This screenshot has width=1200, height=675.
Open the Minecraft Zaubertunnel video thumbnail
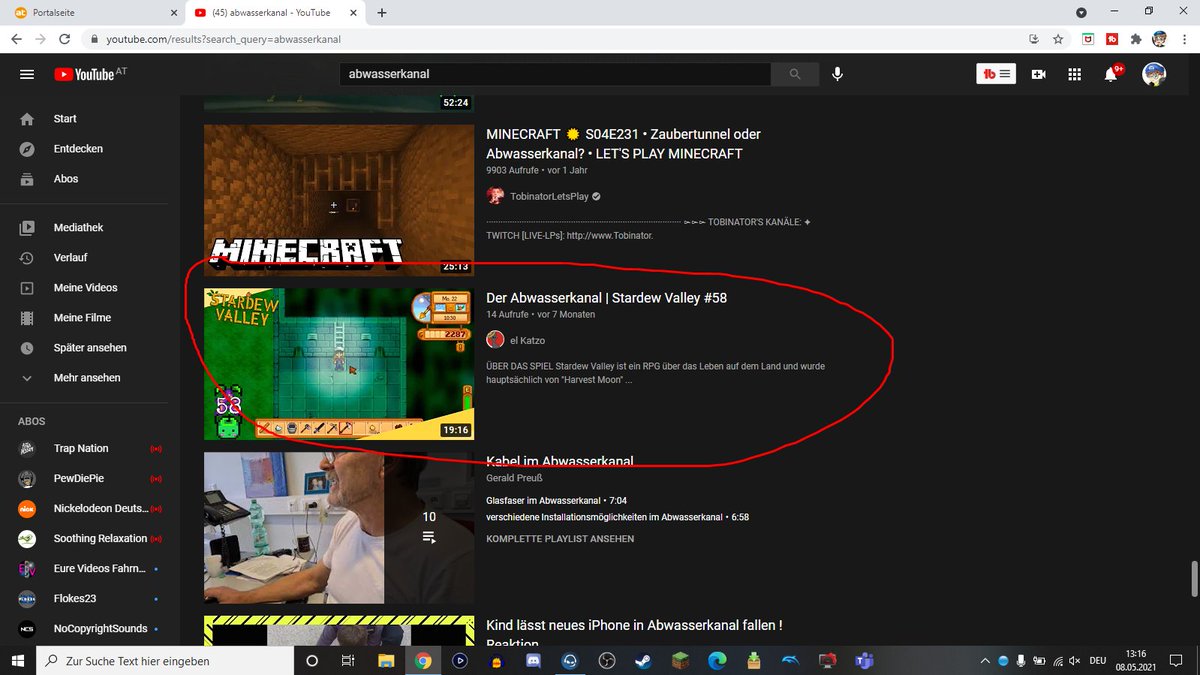tap(339, 200)
